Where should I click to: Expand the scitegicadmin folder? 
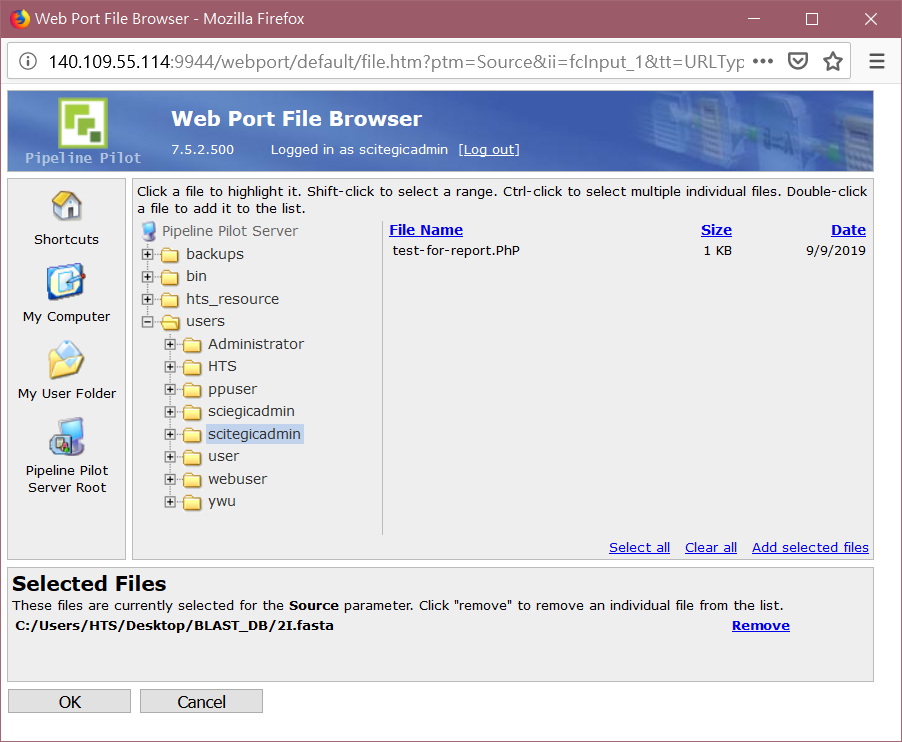[170, 434]
